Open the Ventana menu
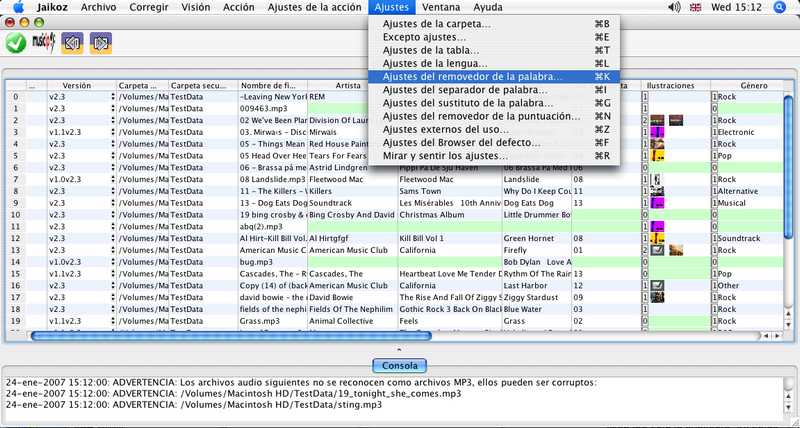The height and width of the screenshot is (428, 800). point(441,7)
